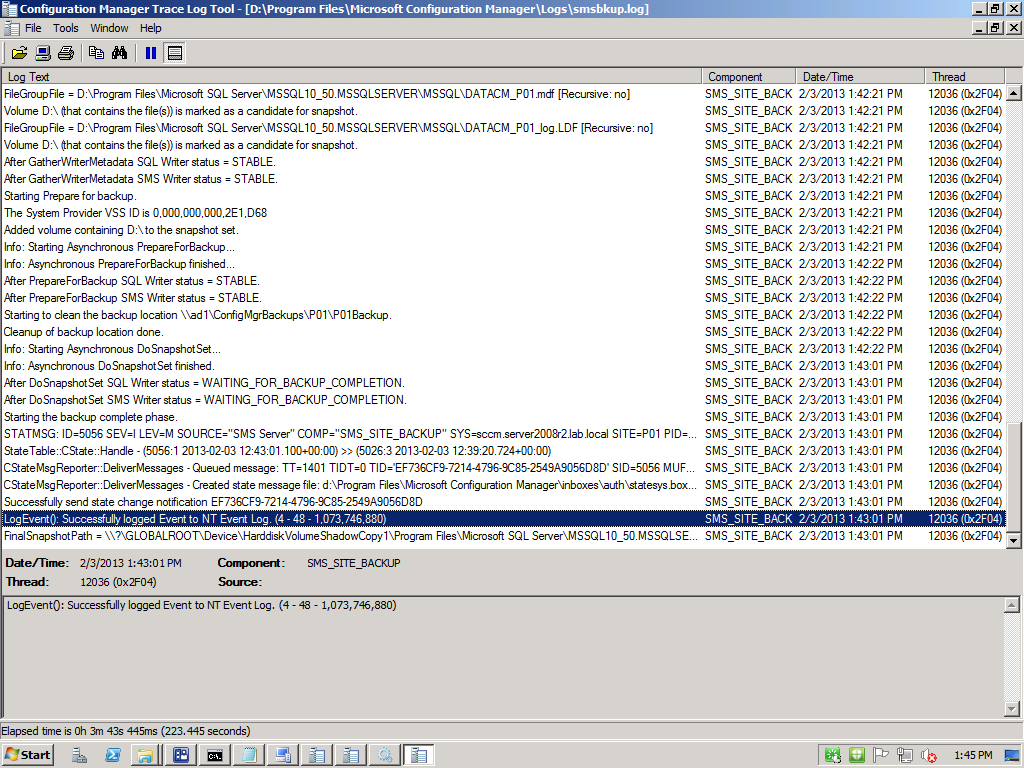
Task: Click the green shield tray icon
Action: [x=857, y=756]
